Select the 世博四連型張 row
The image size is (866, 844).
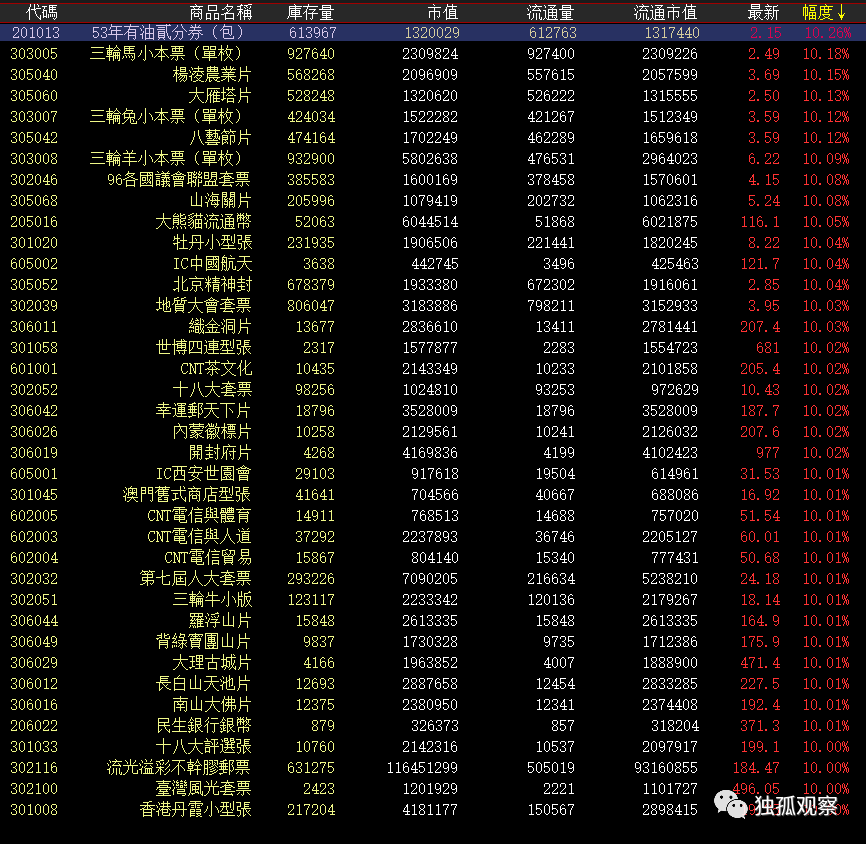coord(433,347)
